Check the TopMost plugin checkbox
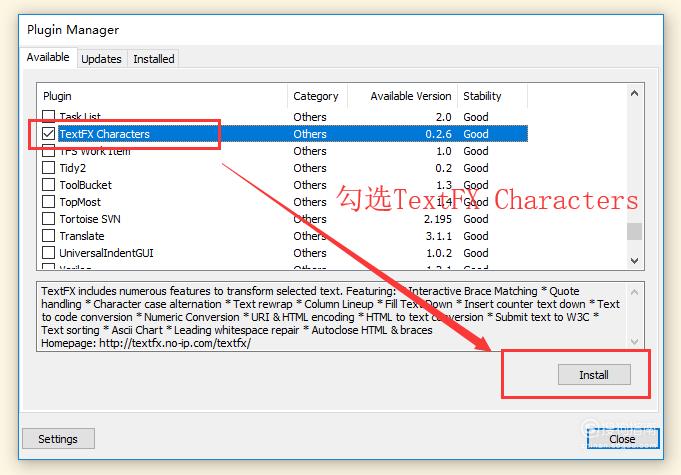The height and width of the screenshot is (475, 681). click(x=48, y=201)
